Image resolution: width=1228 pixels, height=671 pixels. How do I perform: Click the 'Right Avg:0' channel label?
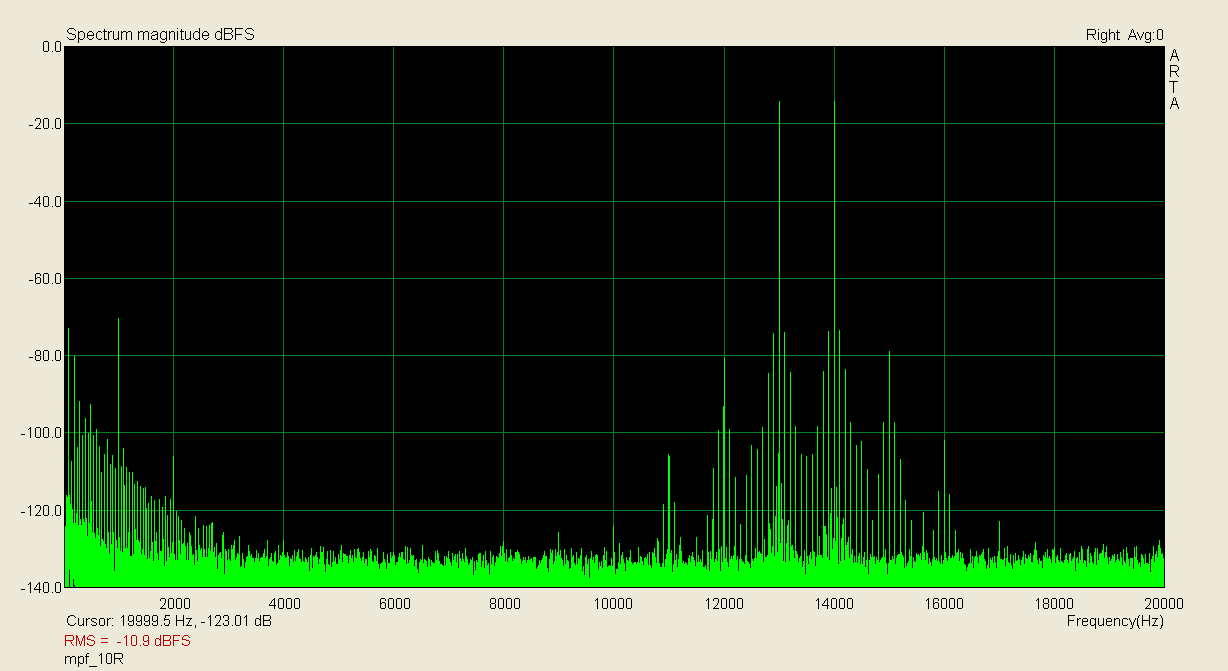pyautogui.click(x=1124, y=35)
